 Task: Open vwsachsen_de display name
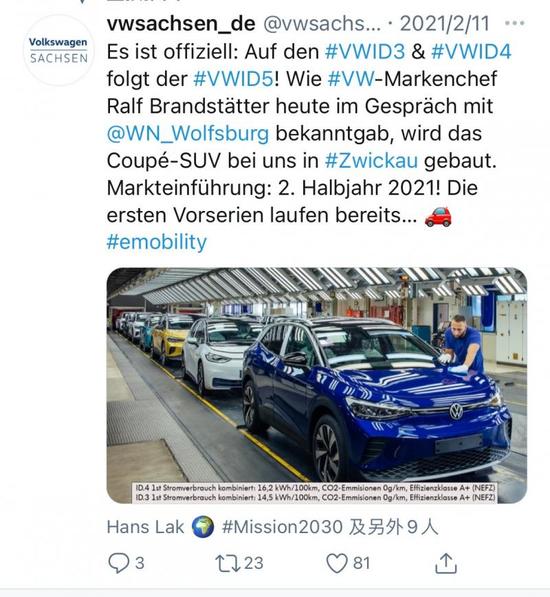click(x=181, y=24)
